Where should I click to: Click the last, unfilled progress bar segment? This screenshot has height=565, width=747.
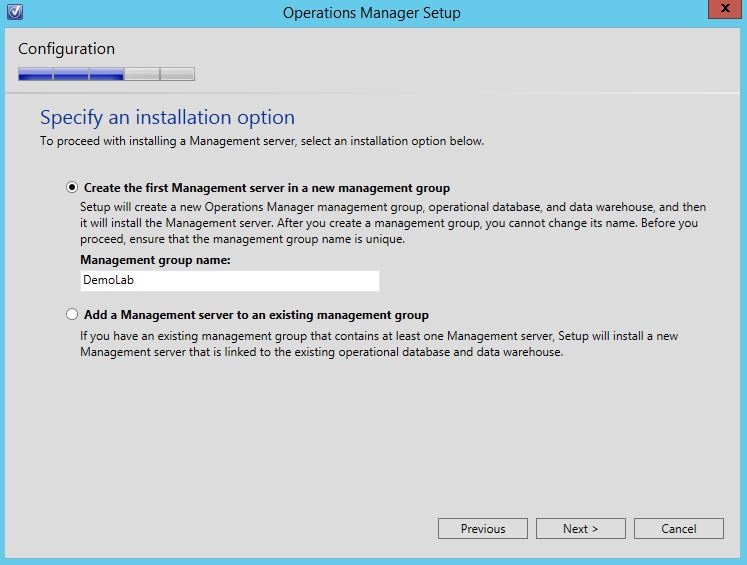pos(177,74)
